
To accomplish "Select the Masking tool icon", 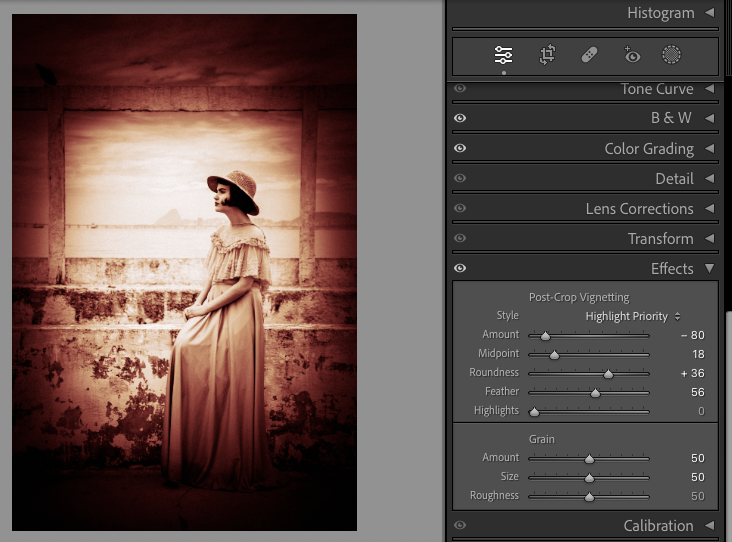I will coord(672,56).
